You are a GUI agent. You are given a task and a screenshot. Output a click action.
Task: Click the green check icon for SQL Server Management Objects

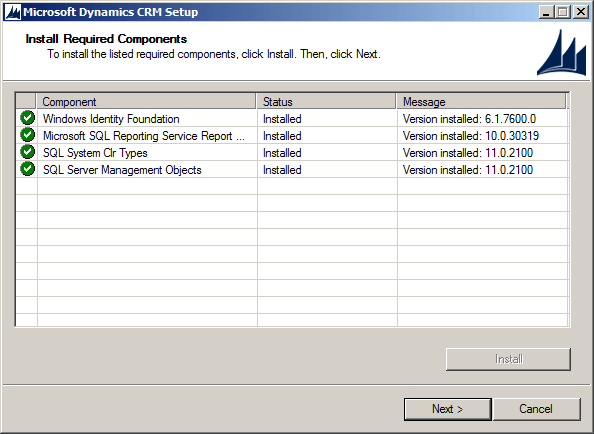(x=27, y=169)
